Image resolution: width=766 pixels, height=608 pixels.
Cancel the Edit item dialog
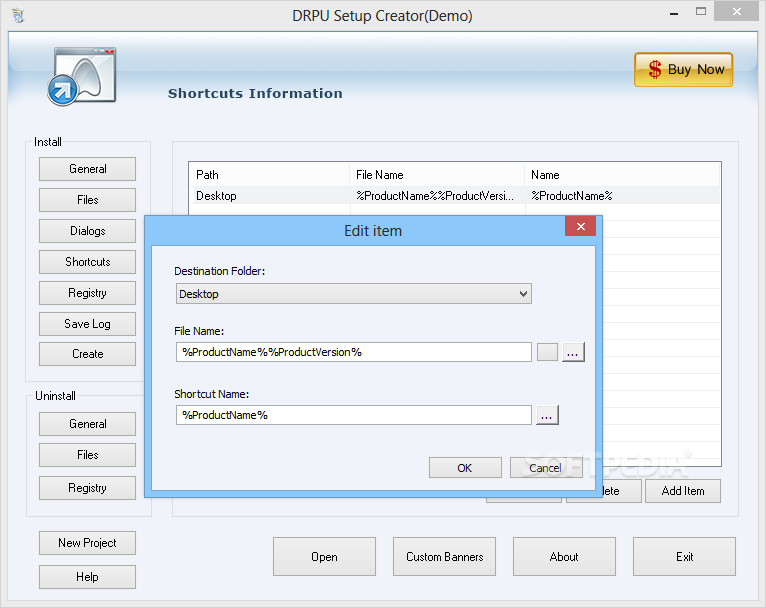[546, 468]
